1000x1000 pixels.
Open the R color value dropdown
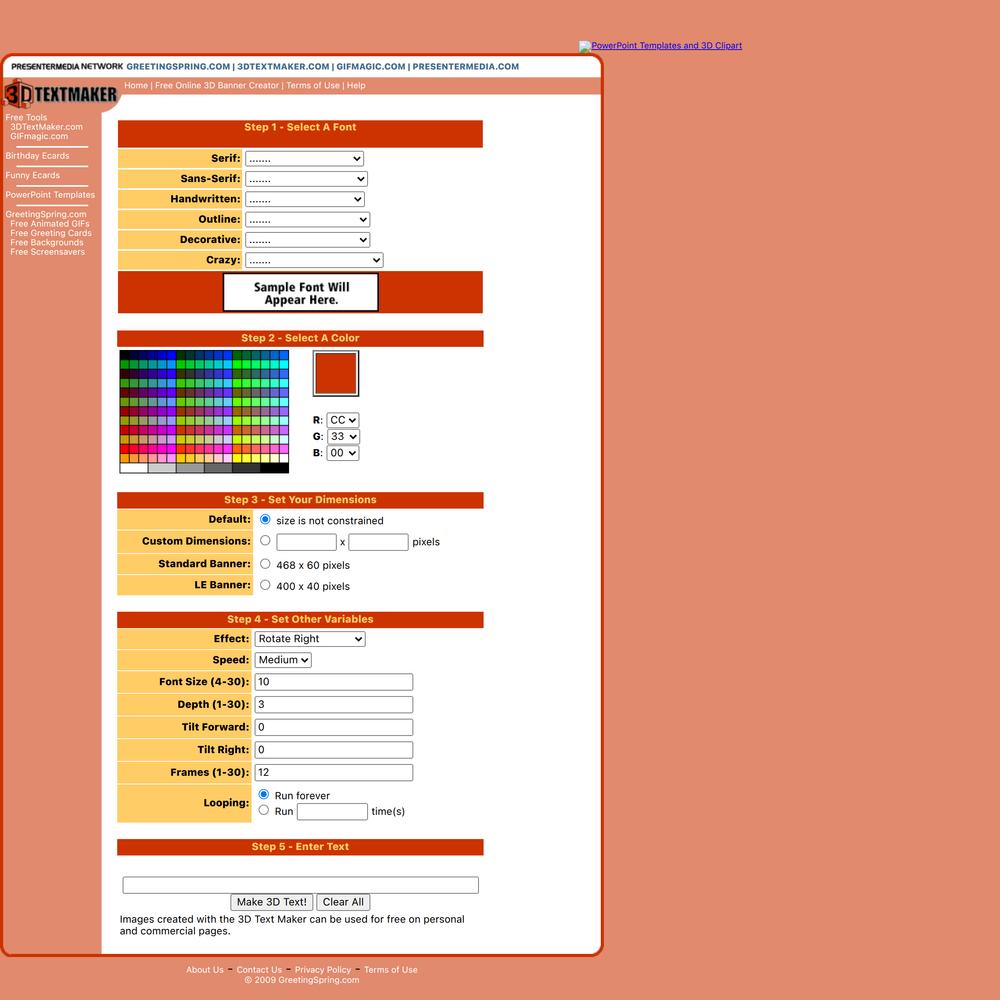point(342,420)
